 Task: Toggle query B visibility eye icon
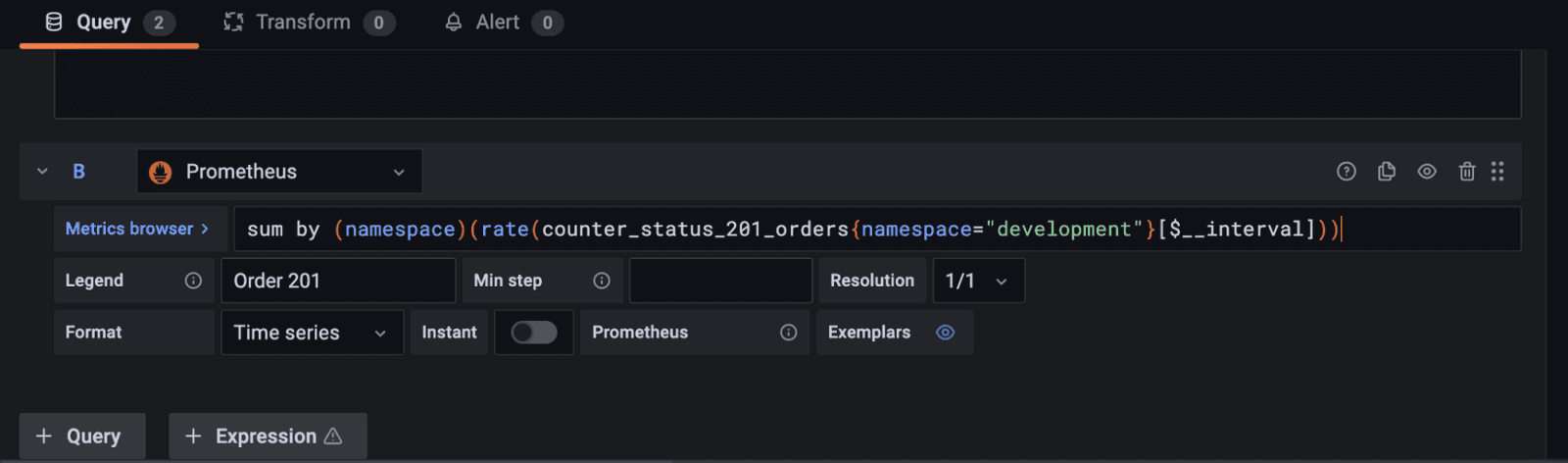pyautogui.click(x=1427, y=172)
